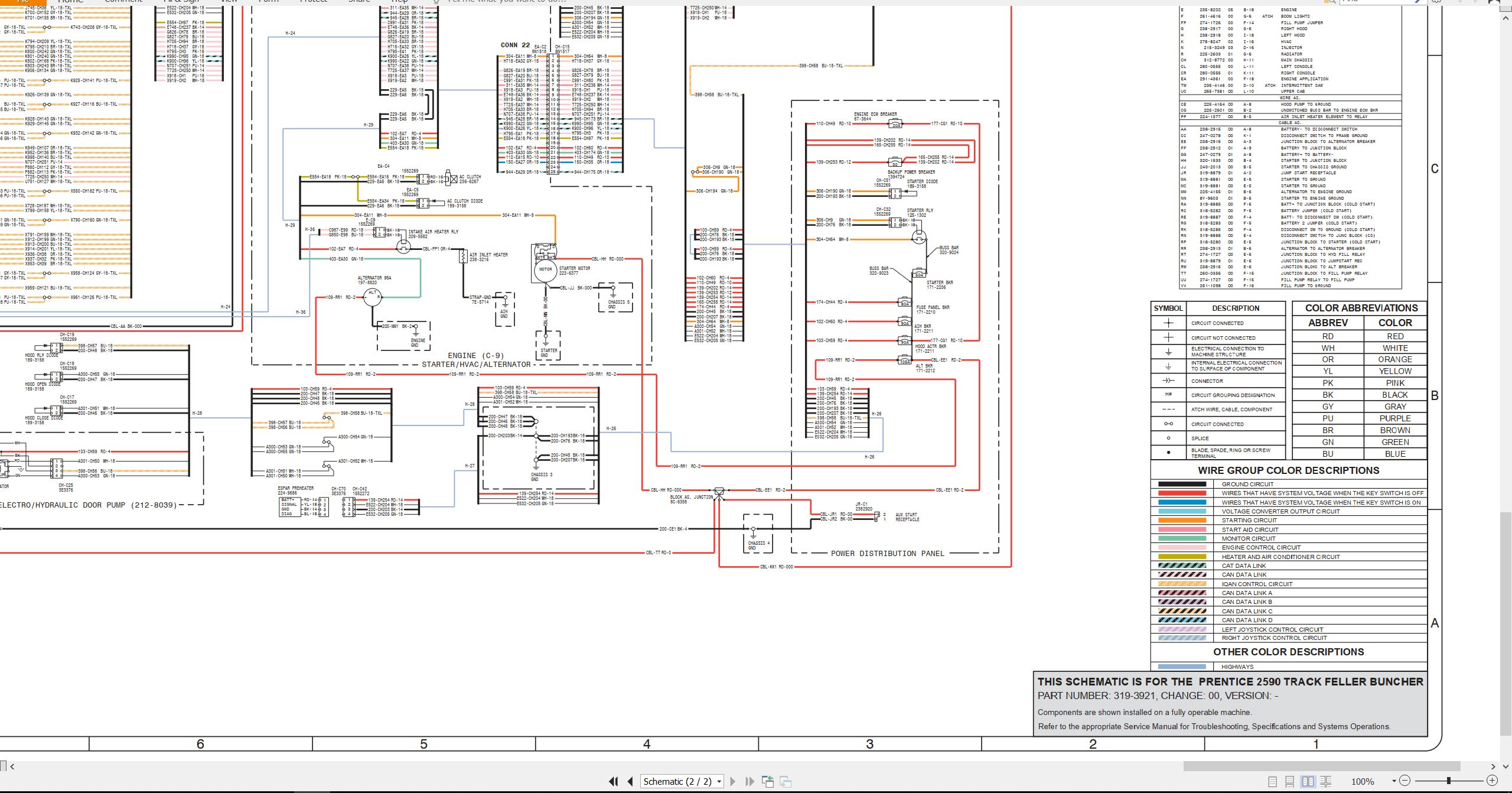
Task: Switch to single page view
Action: coord(1272,781)
